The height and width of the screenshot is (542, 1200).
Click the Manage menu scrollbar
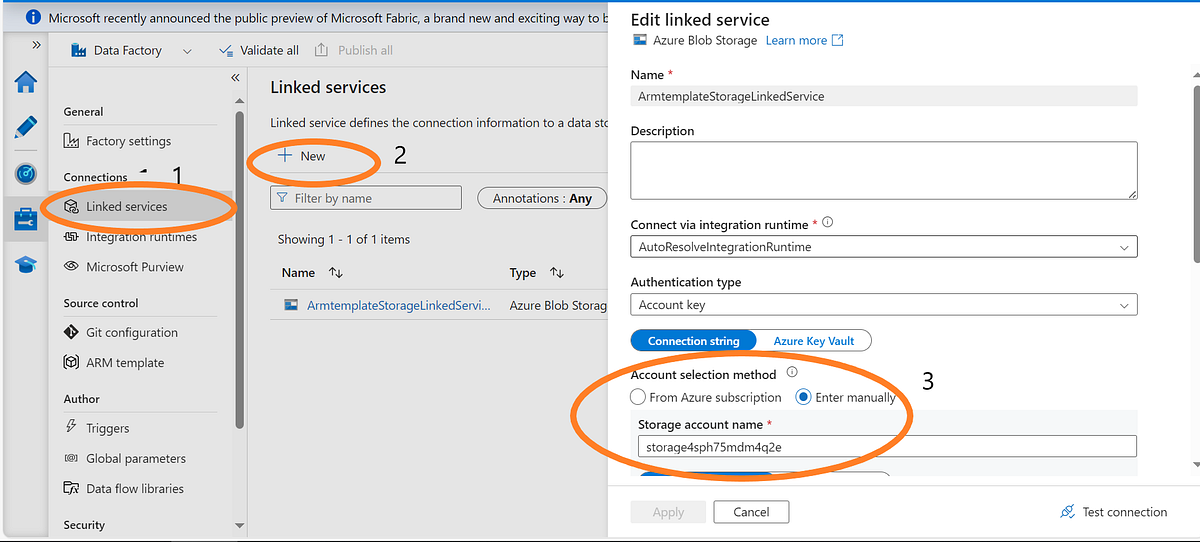(239, 270)
